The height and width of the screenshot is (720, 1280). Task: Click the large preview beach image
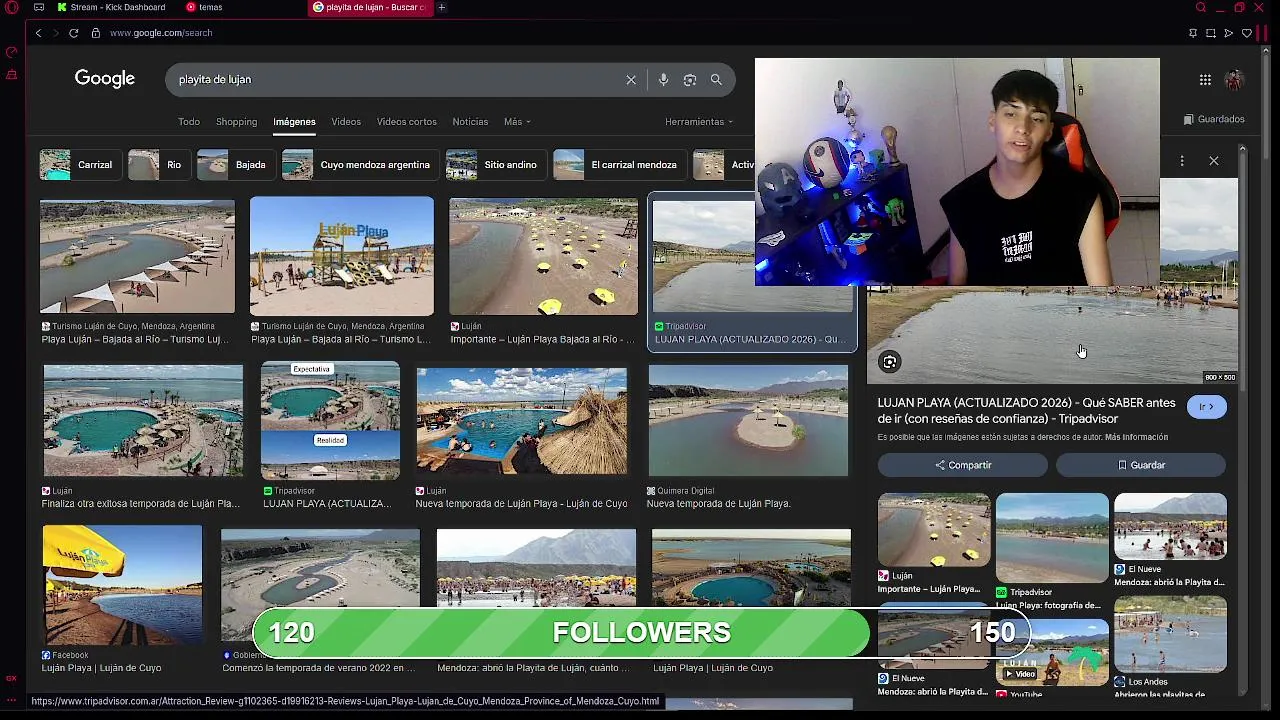(1052, 335)
